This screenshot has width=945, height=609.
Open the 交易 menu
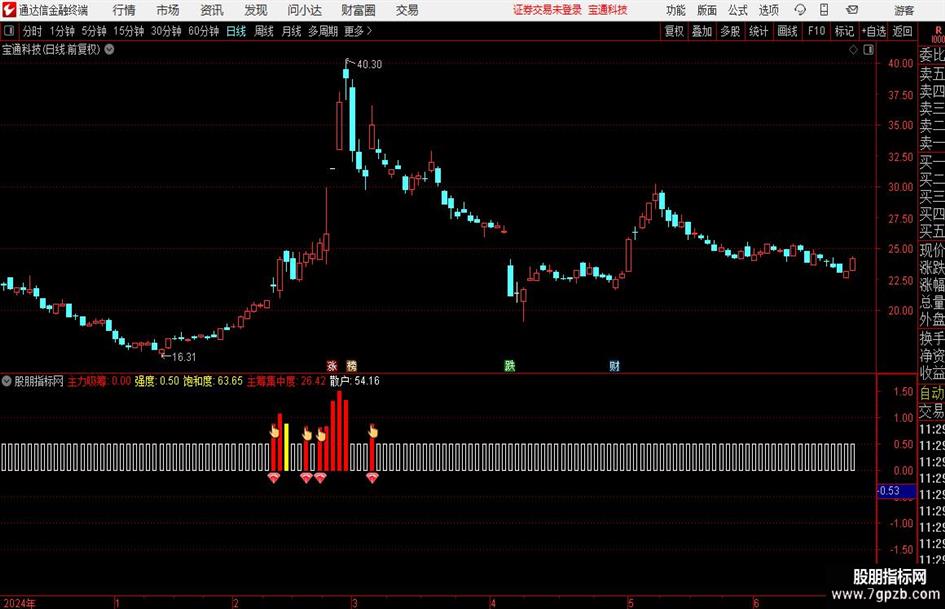pyautogui.click(x=407, y=10)
